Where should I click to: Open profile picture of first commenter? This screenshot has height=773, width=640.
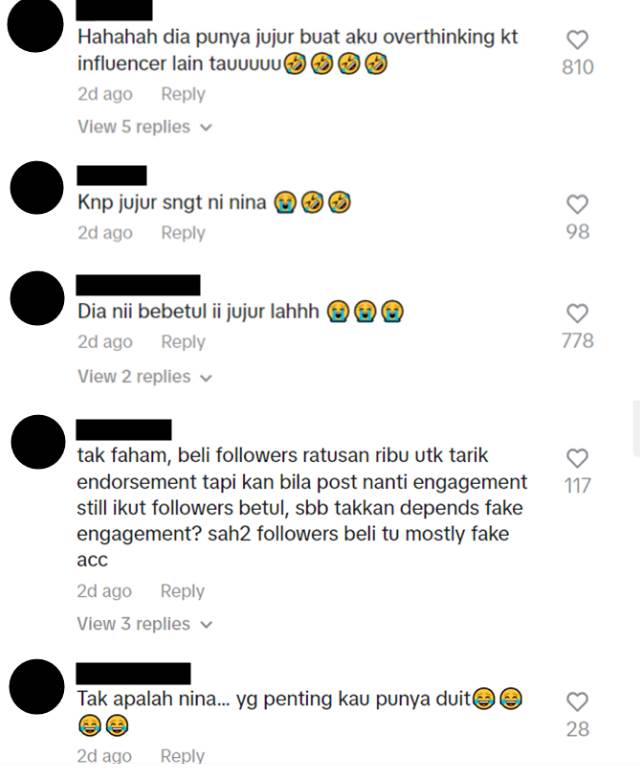point(36,25)
